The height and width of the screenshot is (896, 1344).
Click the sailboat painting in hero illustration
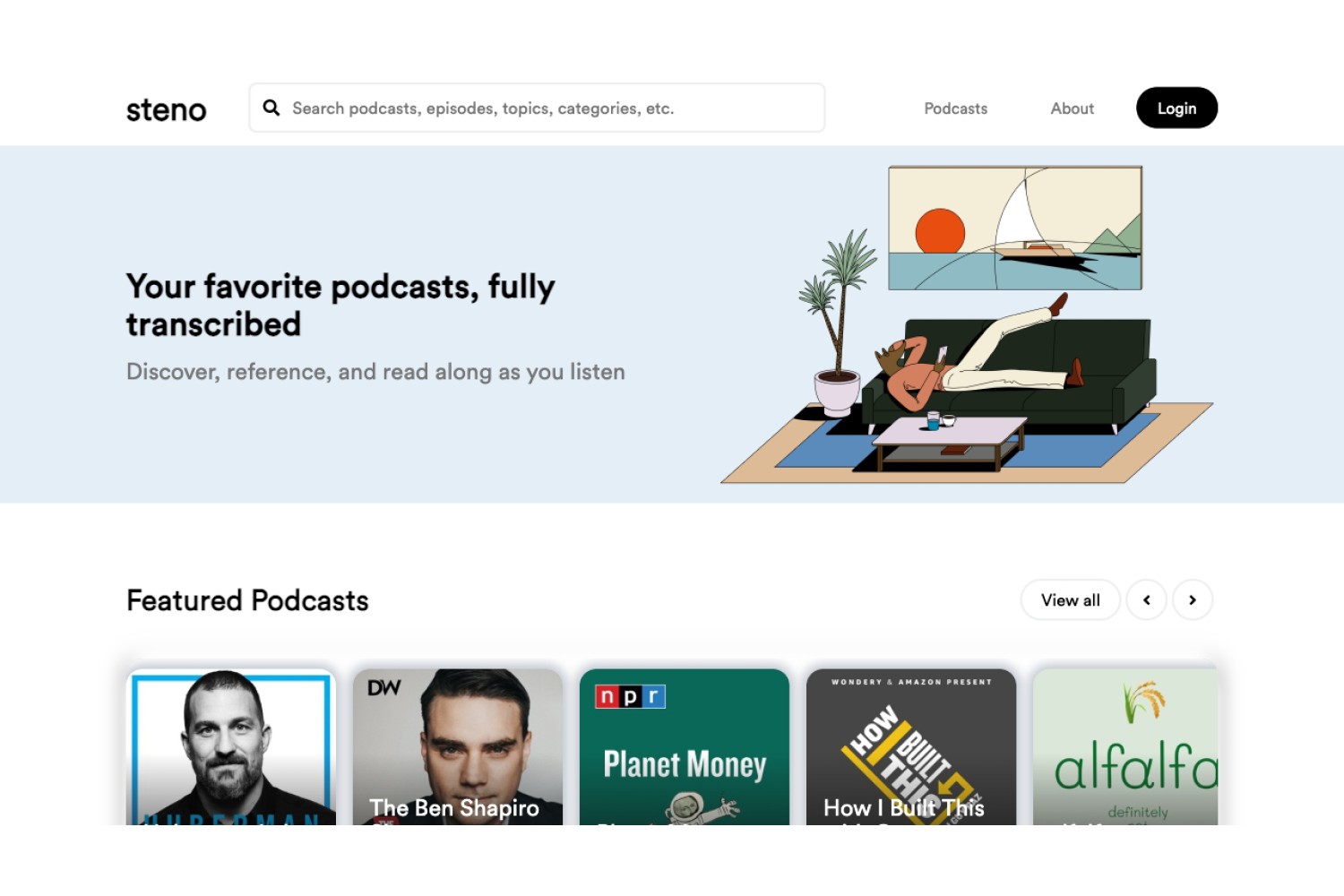pos(1015,228)
